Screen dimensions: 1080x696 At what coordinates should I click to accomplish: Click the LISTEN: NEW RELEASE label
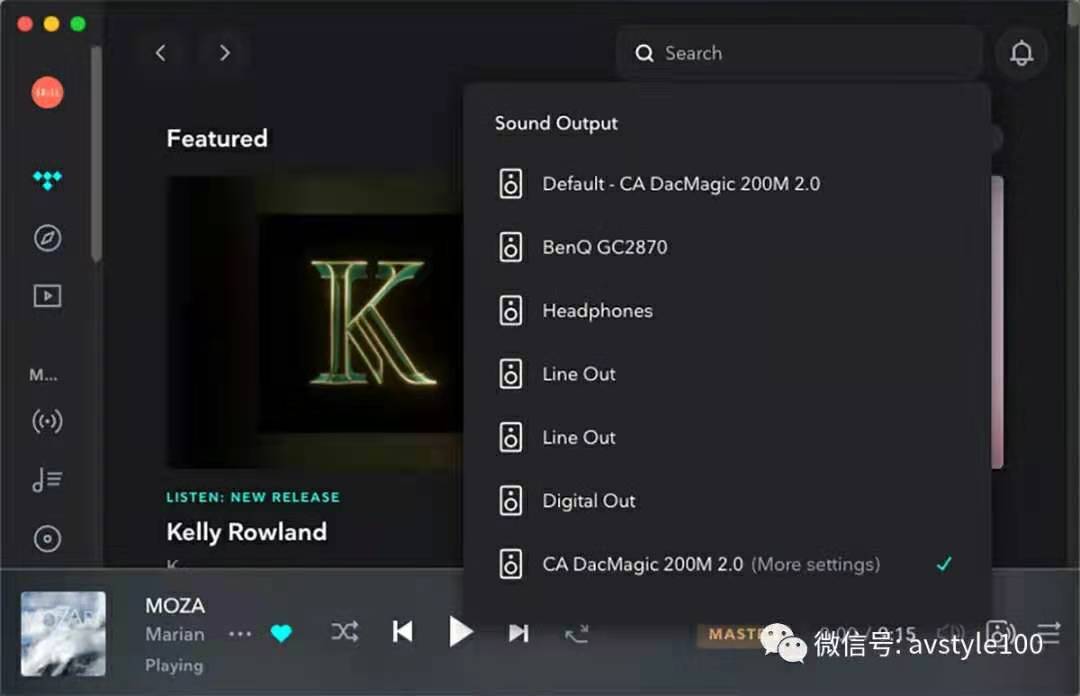coord(253,497)
